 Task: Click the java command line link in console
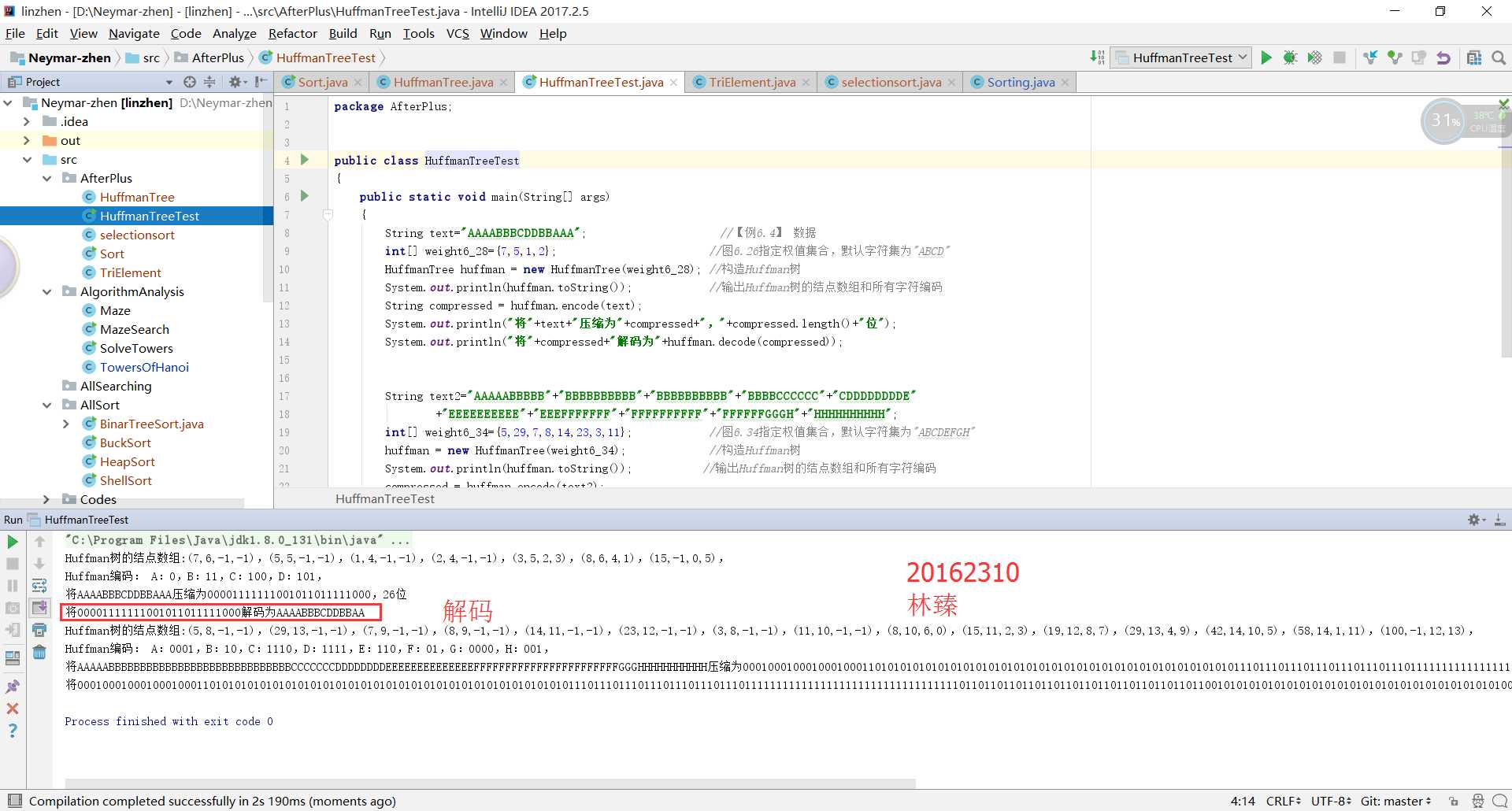238,540
